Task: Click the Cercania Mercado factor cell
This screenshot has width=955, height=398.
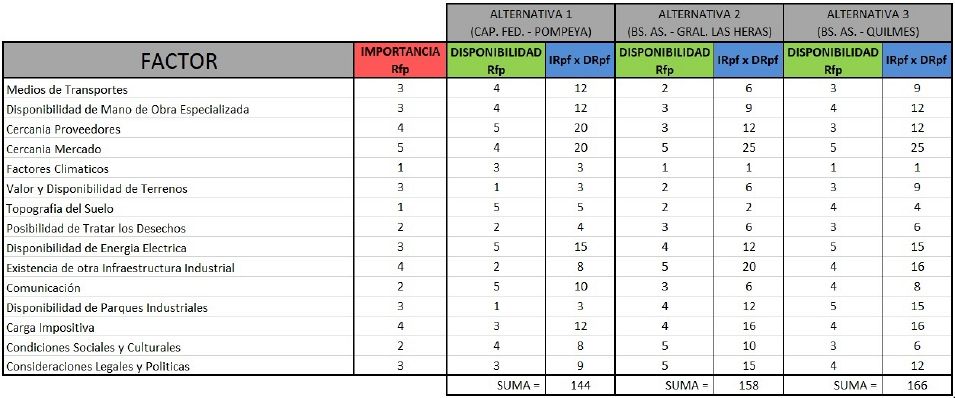Action: pos(178,149)
